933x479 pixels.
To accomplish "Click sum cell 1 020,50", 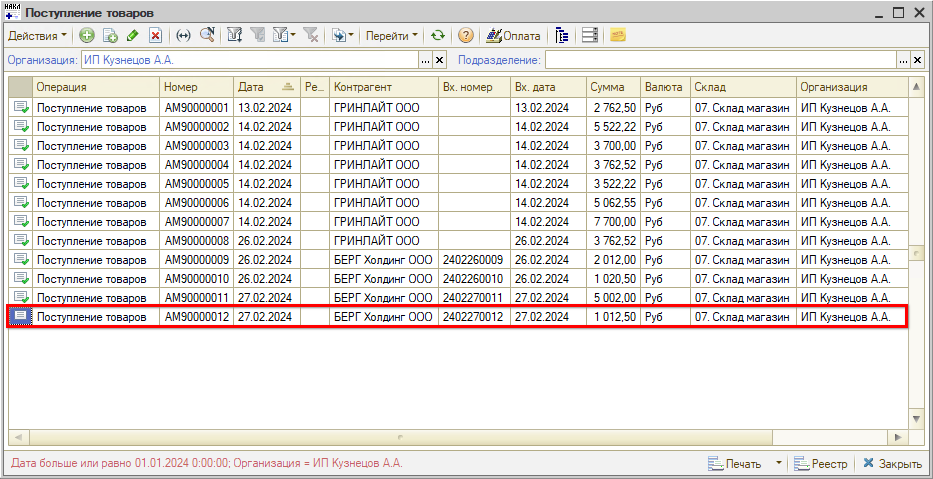I will click(615, 279).
